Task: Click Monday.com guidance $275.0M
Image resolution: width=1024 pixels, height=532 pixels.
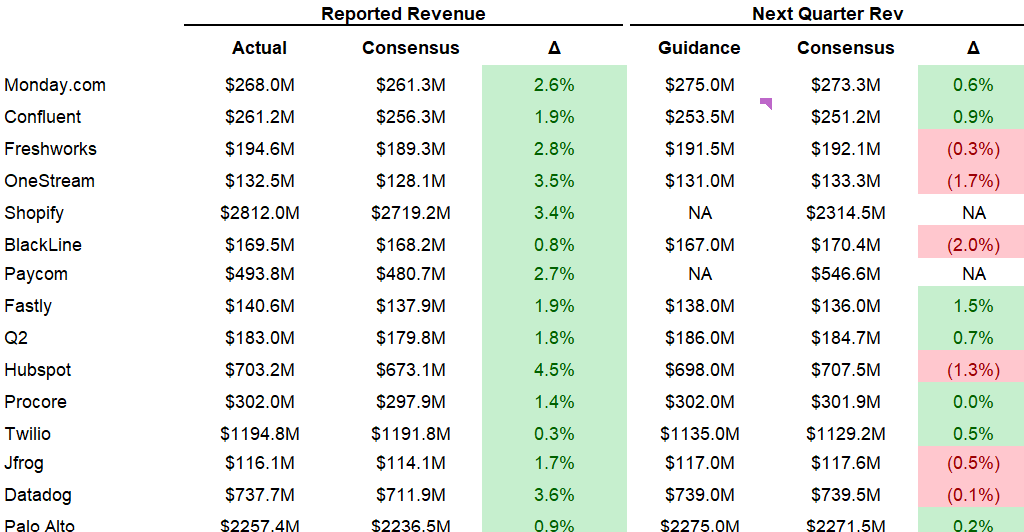Action: [x=699, y=85]
